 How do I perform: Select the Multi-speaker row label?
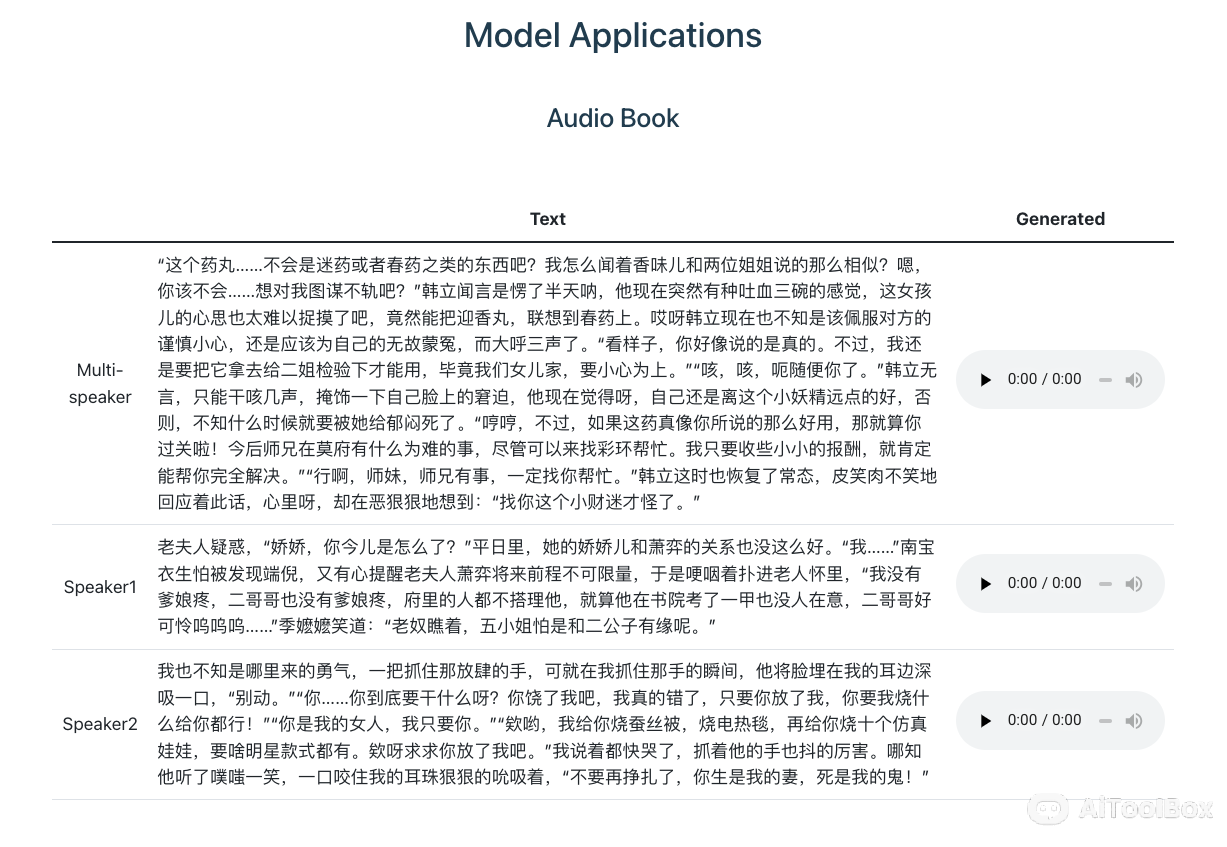(100, 384)
